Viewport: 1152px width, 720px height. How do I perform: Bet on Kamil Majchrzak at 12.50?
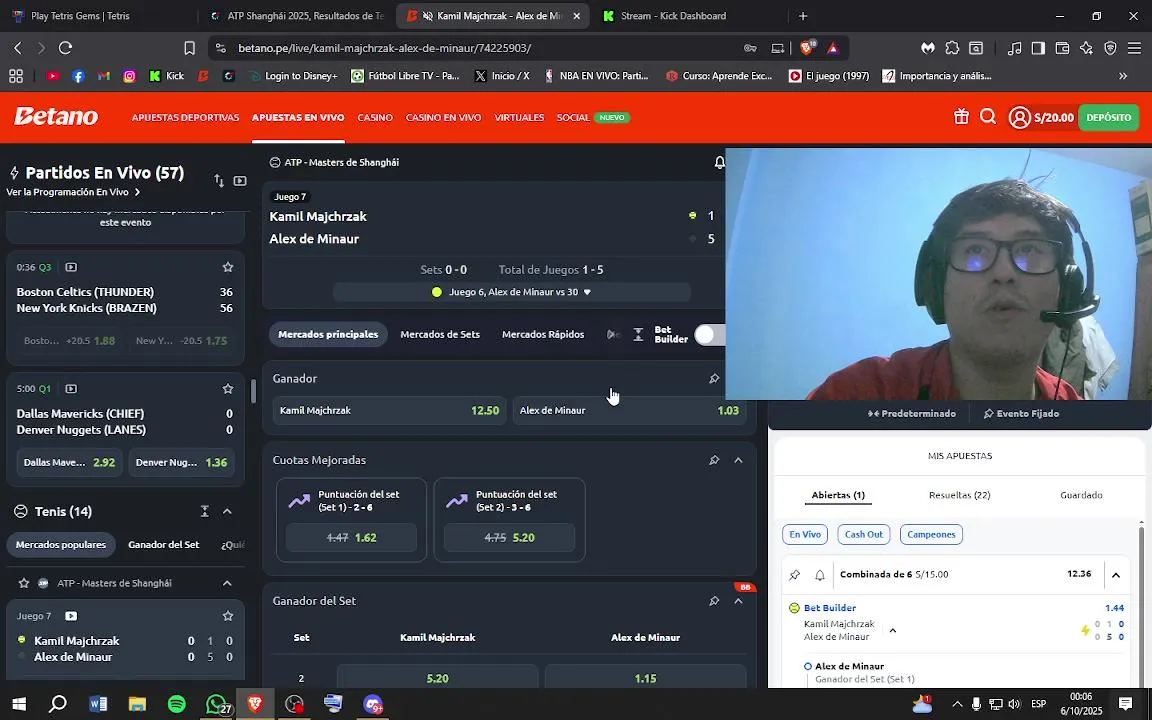389,411
